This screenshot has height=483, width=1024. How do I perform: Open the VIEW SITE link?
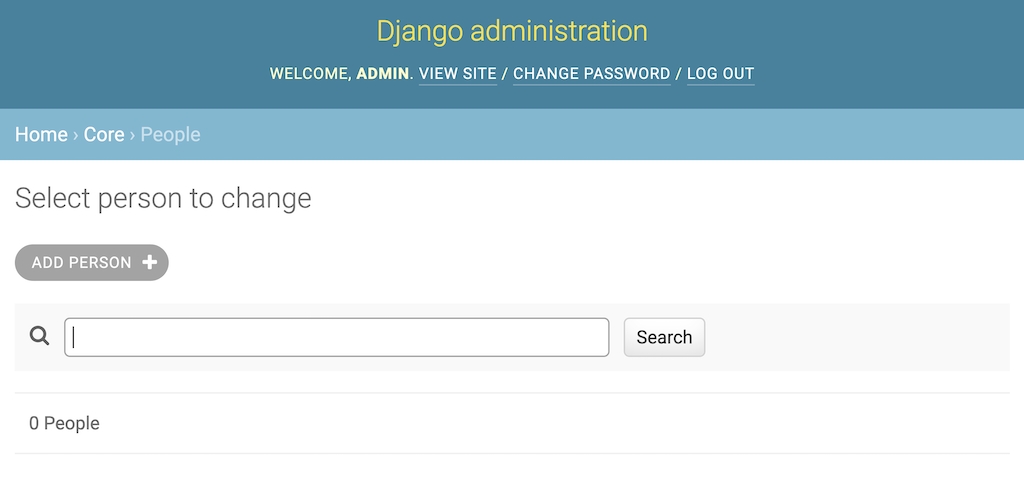coord(458,74)
